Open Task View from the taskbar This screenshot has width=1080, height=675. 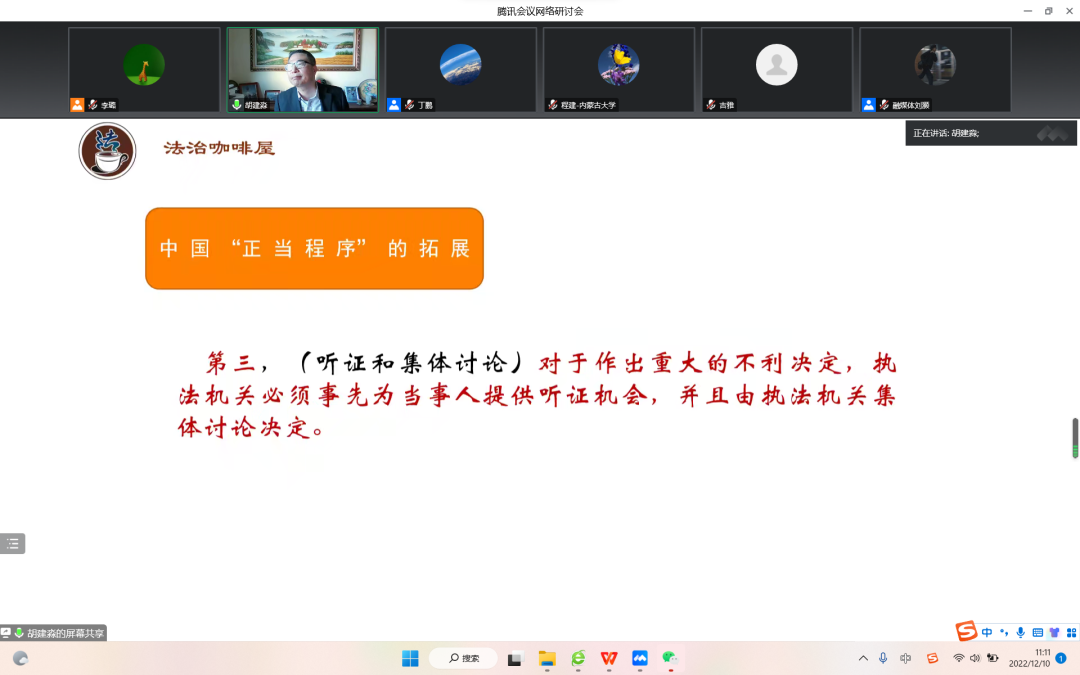click(x=515, y=658)
